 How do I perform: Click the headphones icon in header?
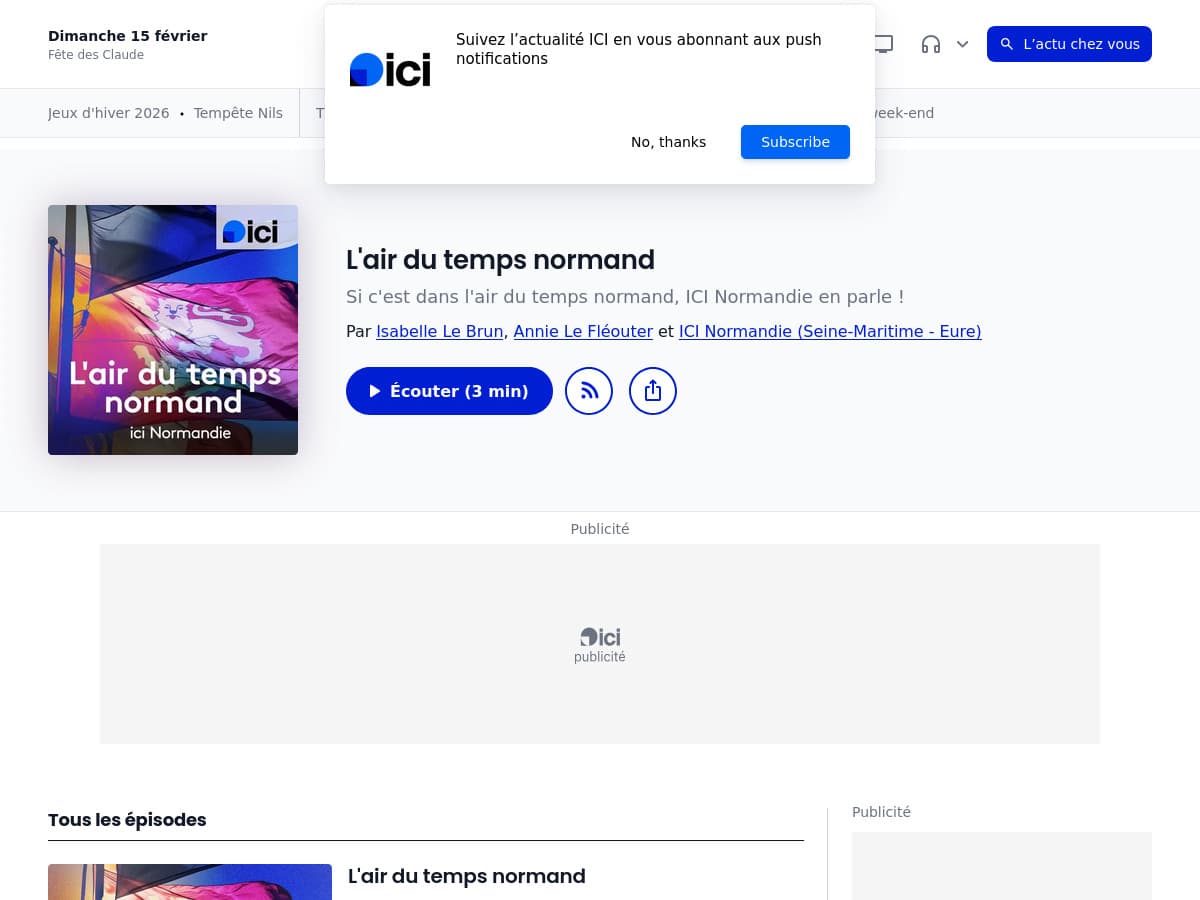click(x=931, y=44)
